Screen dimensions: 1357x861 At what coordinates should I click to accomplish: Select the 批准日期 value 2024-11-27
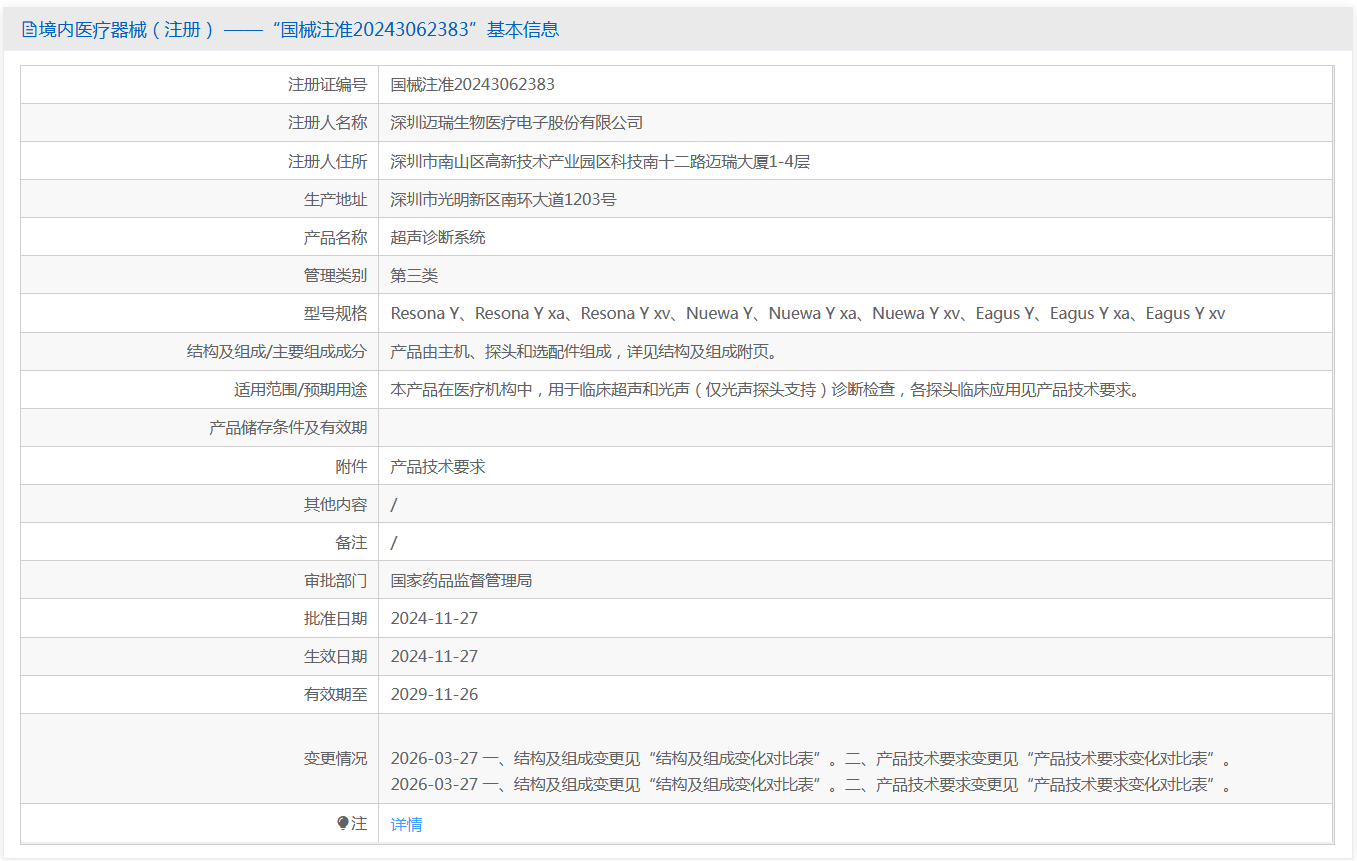point(434,618)
